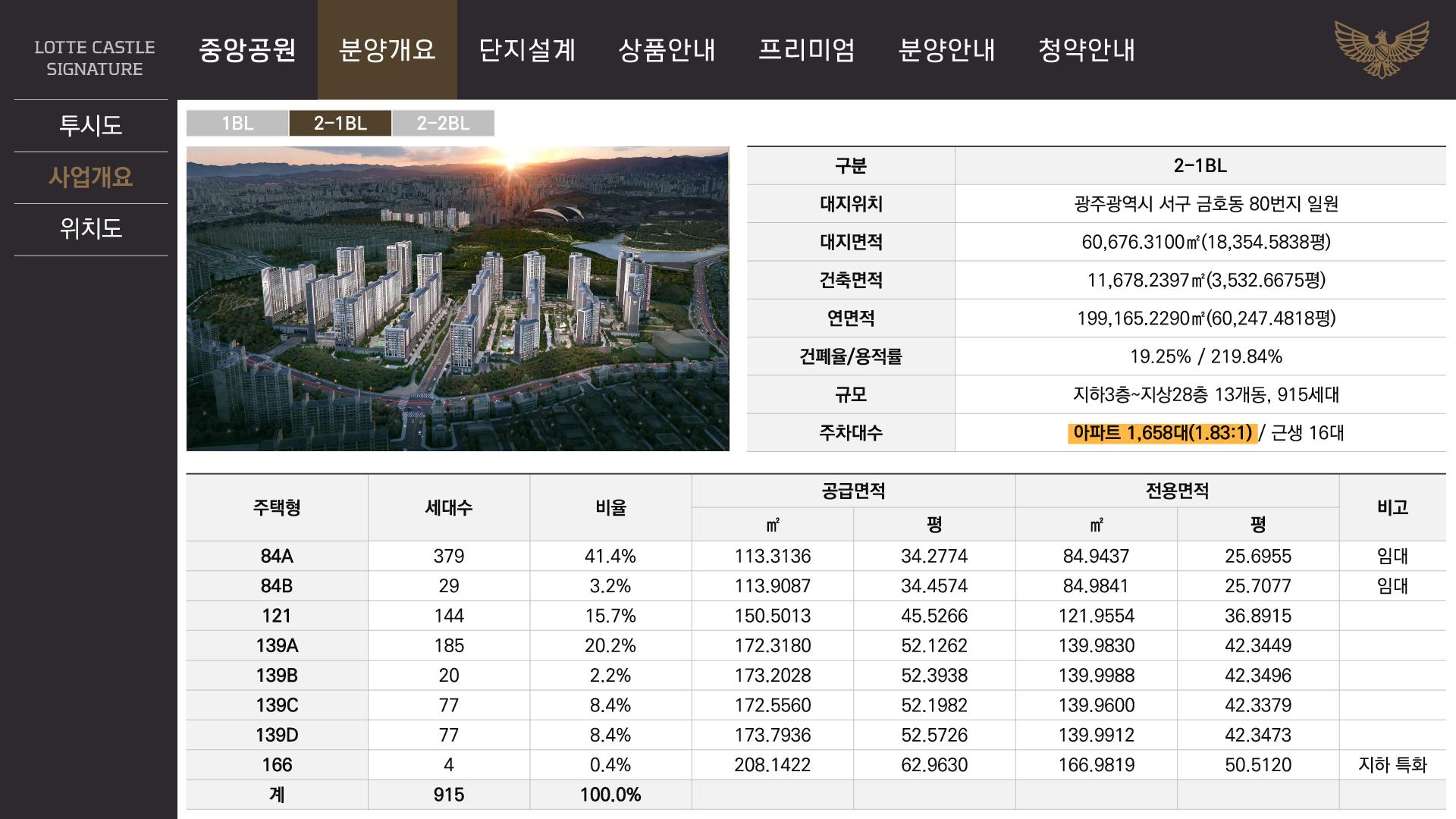Select the 2-1BL tab

click(x=340, y=123)
